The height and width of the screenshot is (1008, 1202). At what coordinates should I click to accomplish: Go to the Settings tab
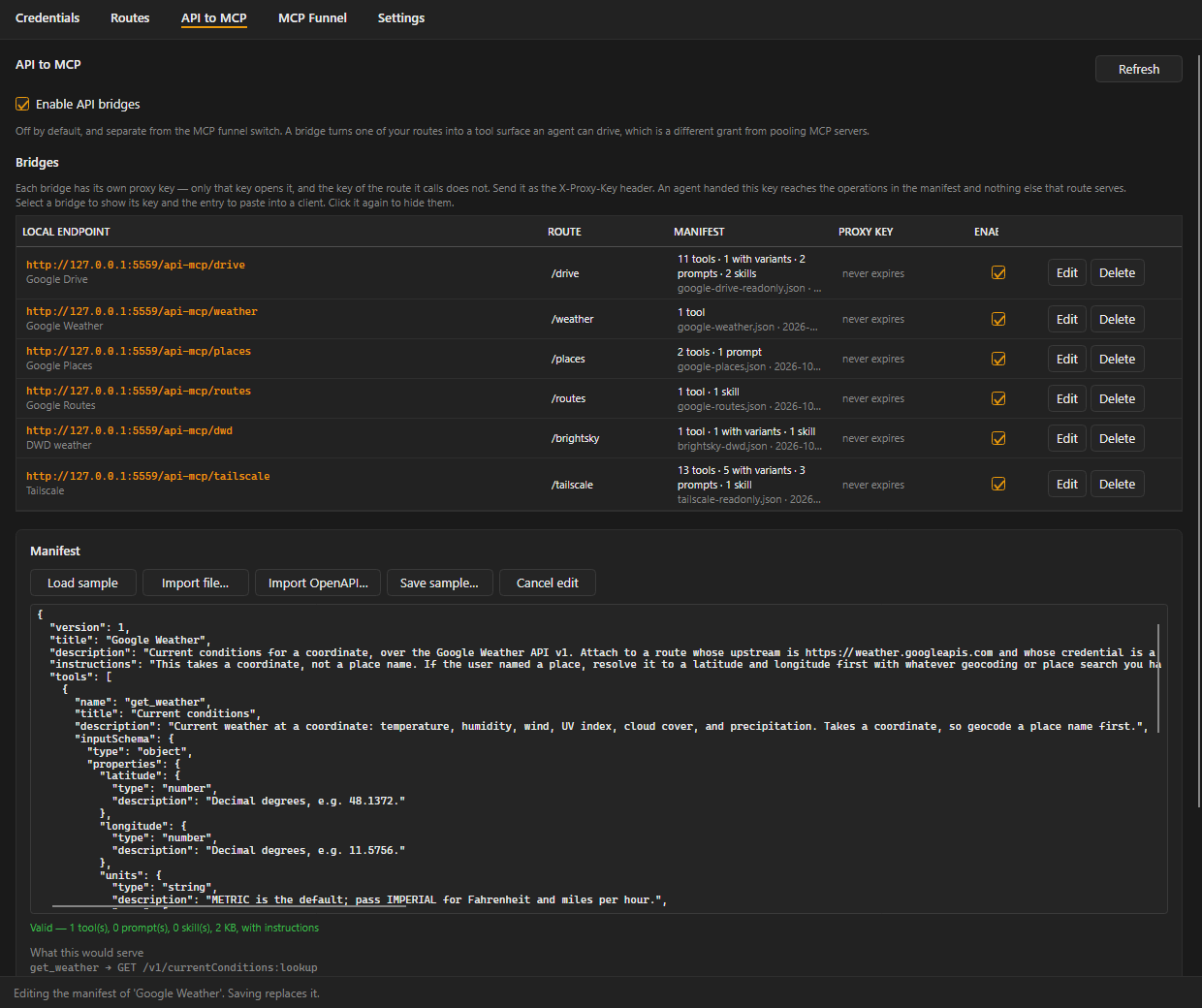click(401, 17)
